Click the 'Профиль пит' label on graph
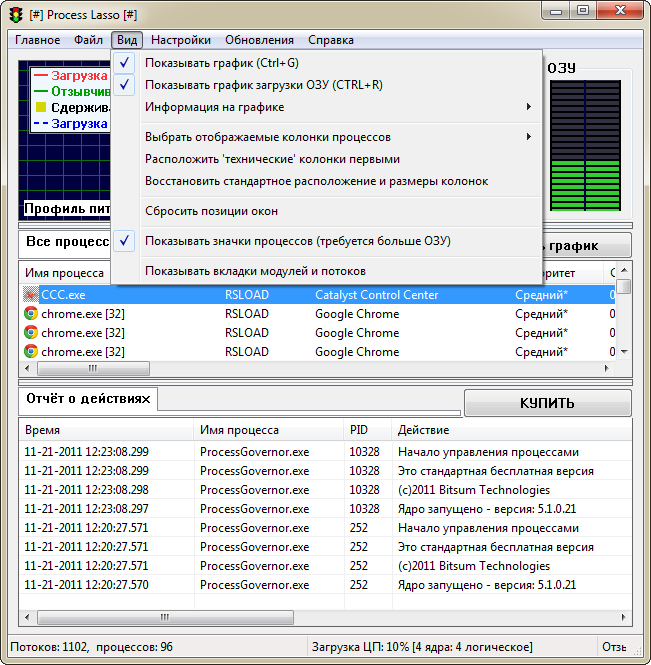The image size is (651, 665). 67,209
